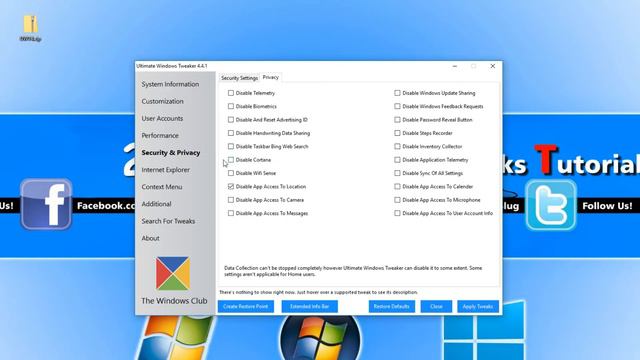Viewport: 640px width, 360px height.
Task: Tick Disable Wifi Sense checkbox
Action: click(231, 173)
